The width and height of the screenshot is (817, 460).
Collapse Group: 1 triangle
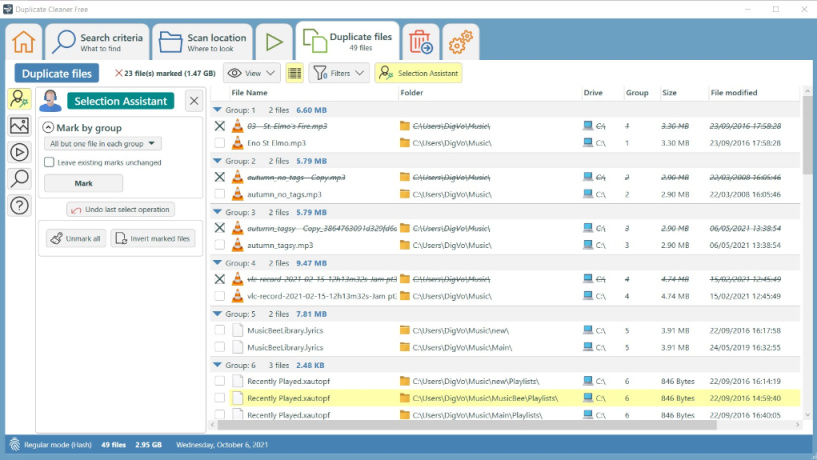tap(217, 110)
